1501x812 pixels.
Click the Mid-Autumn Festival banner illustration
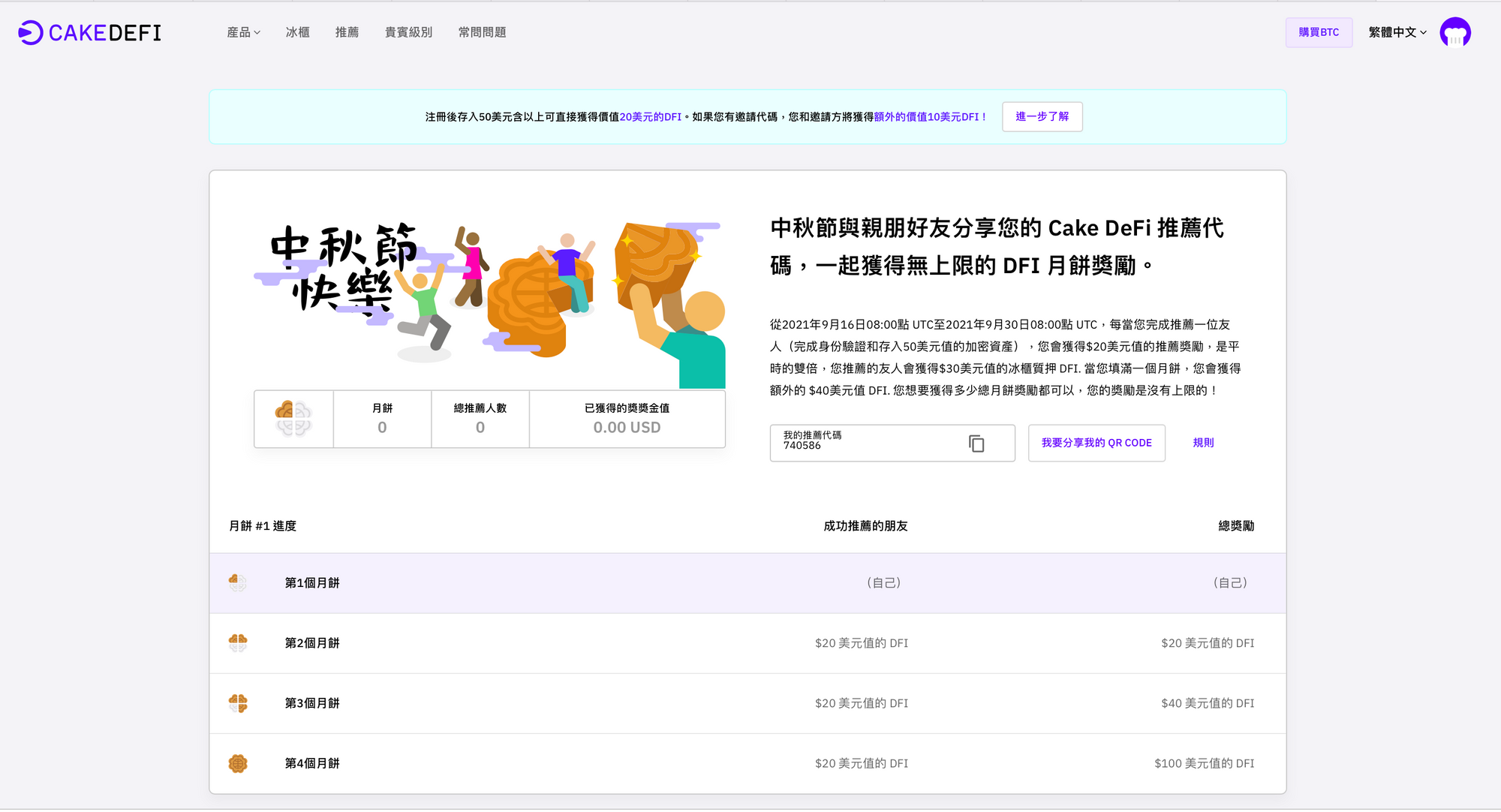(x=489, y=300)
